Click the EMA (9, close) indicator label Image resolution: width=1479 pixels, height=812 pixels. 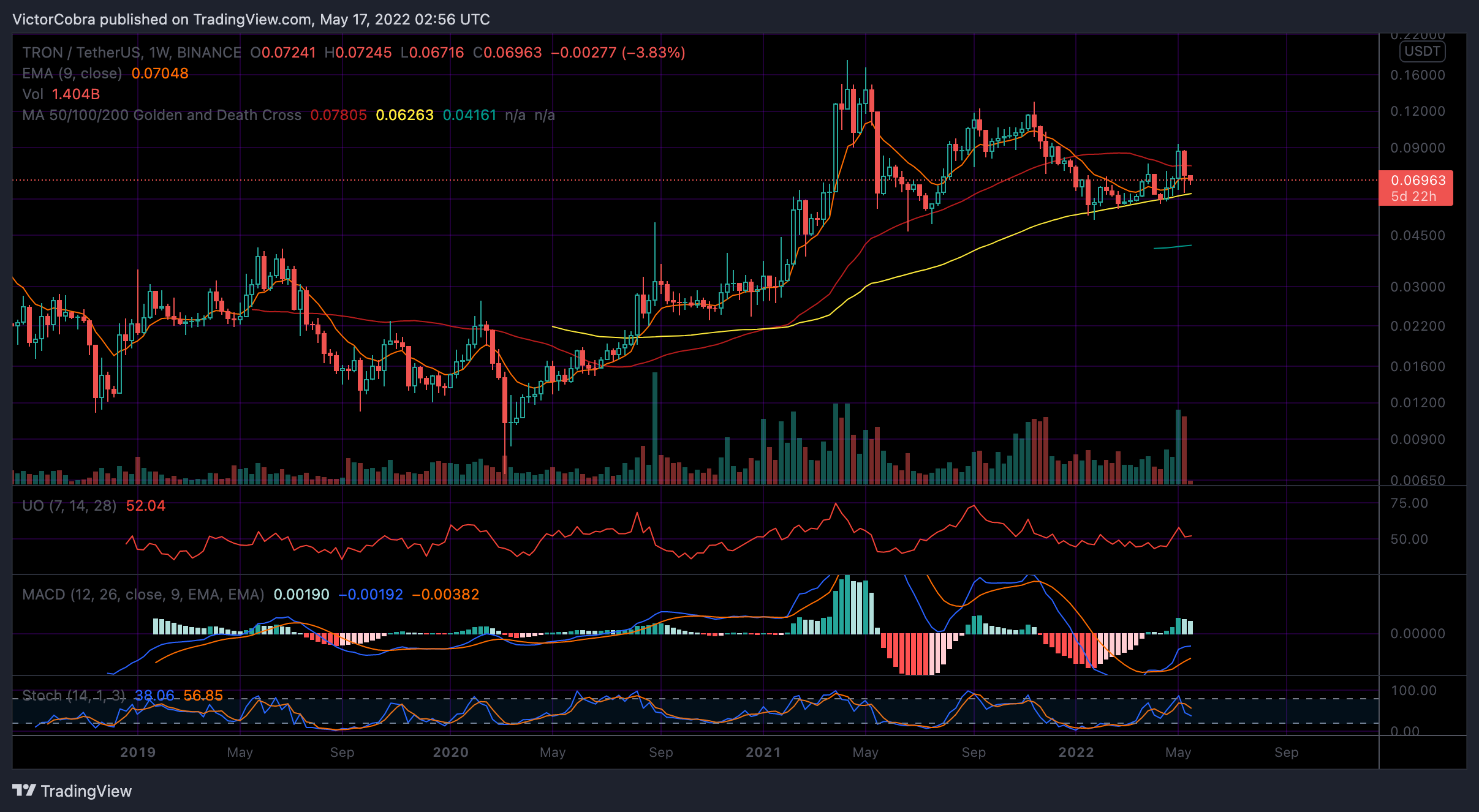[x=72, y=73]
